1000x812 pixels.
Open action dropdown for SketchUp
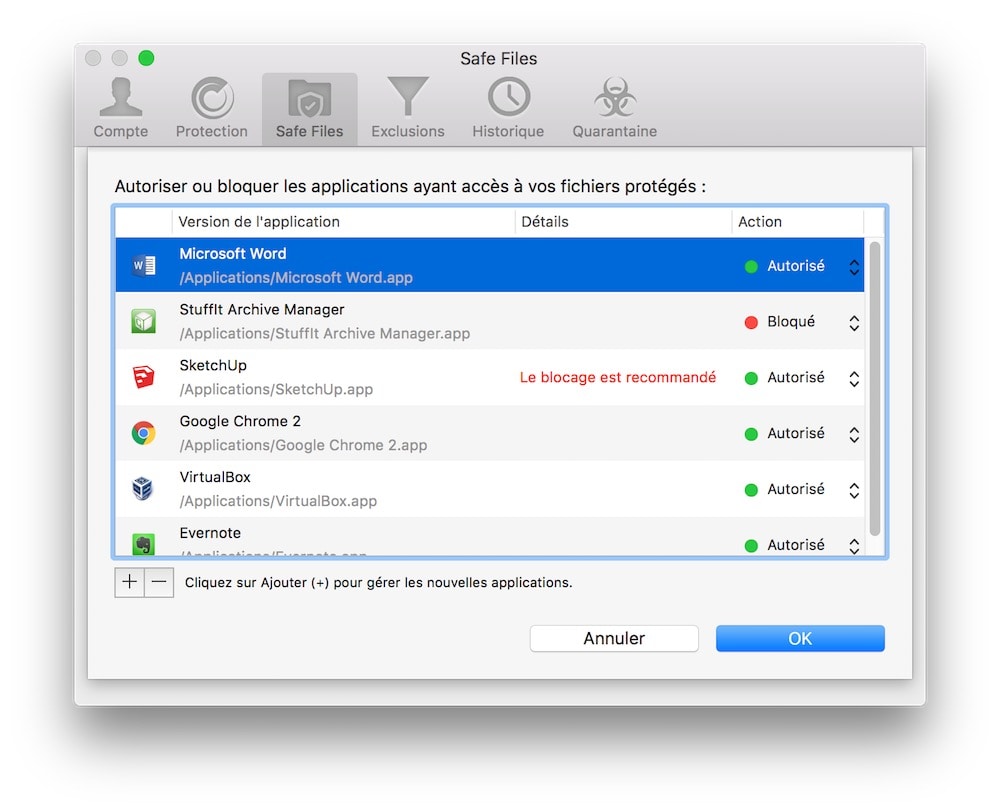coord(854,378)
